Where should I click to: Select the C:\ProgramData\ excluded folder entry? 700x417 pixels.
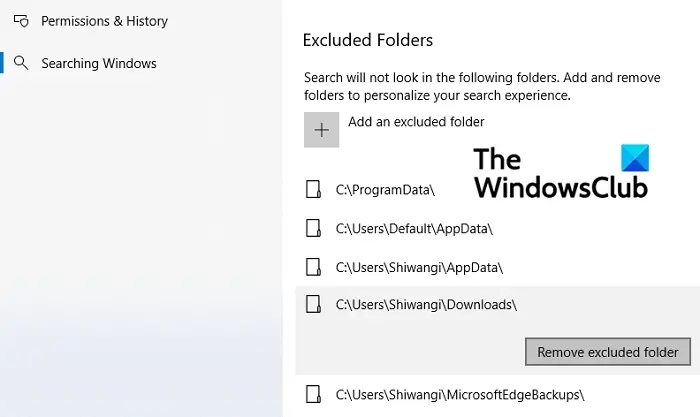coord(385,190)
